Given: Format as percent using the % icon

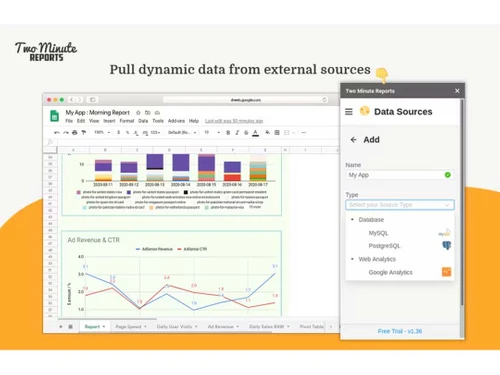Looking at the screenshot, I should pos(127,133).
